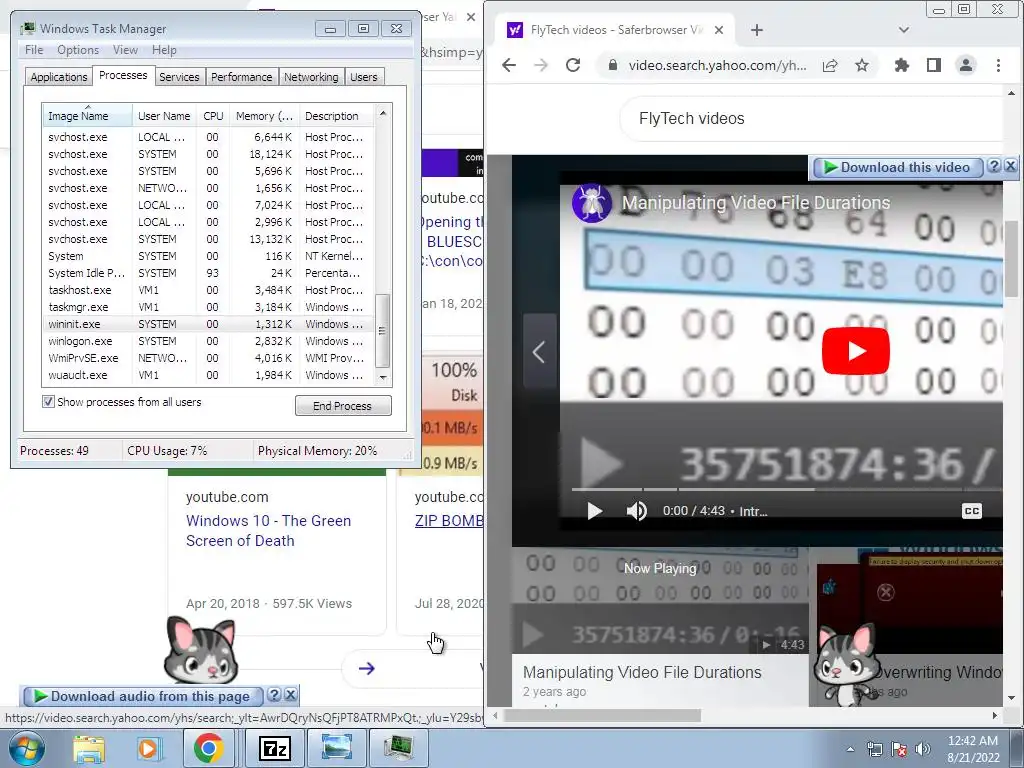Click the video progress bar

pyautogui.click(x=787, y=489)
